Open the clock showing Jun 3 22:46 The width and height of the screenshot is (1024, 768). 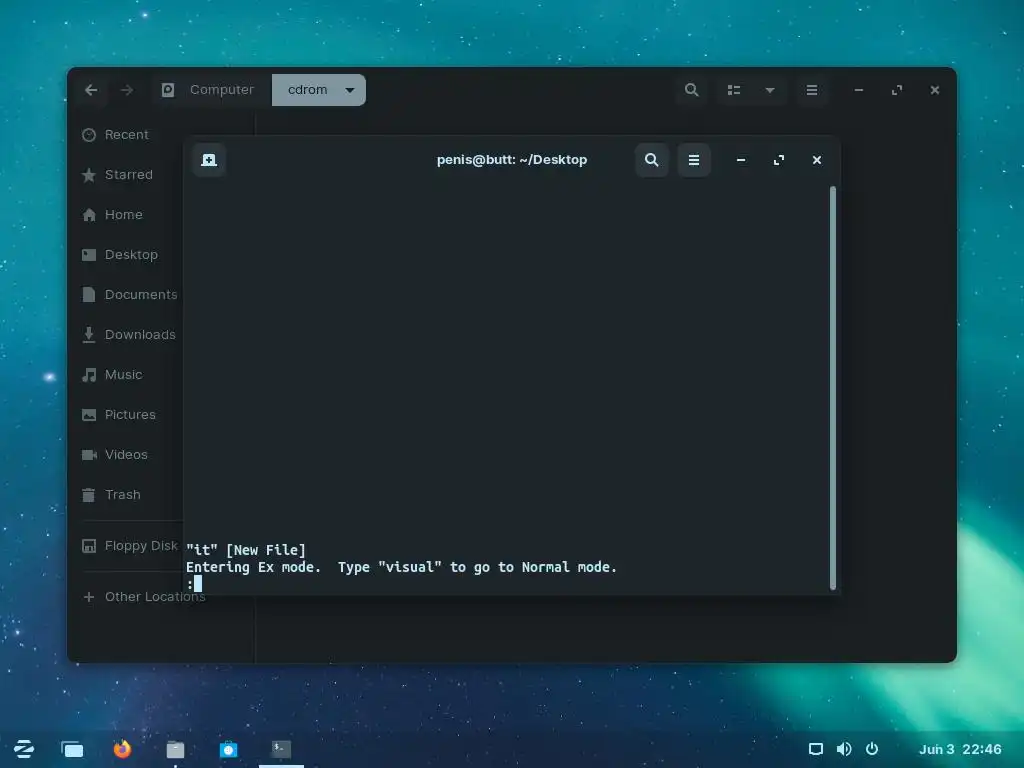960,749
